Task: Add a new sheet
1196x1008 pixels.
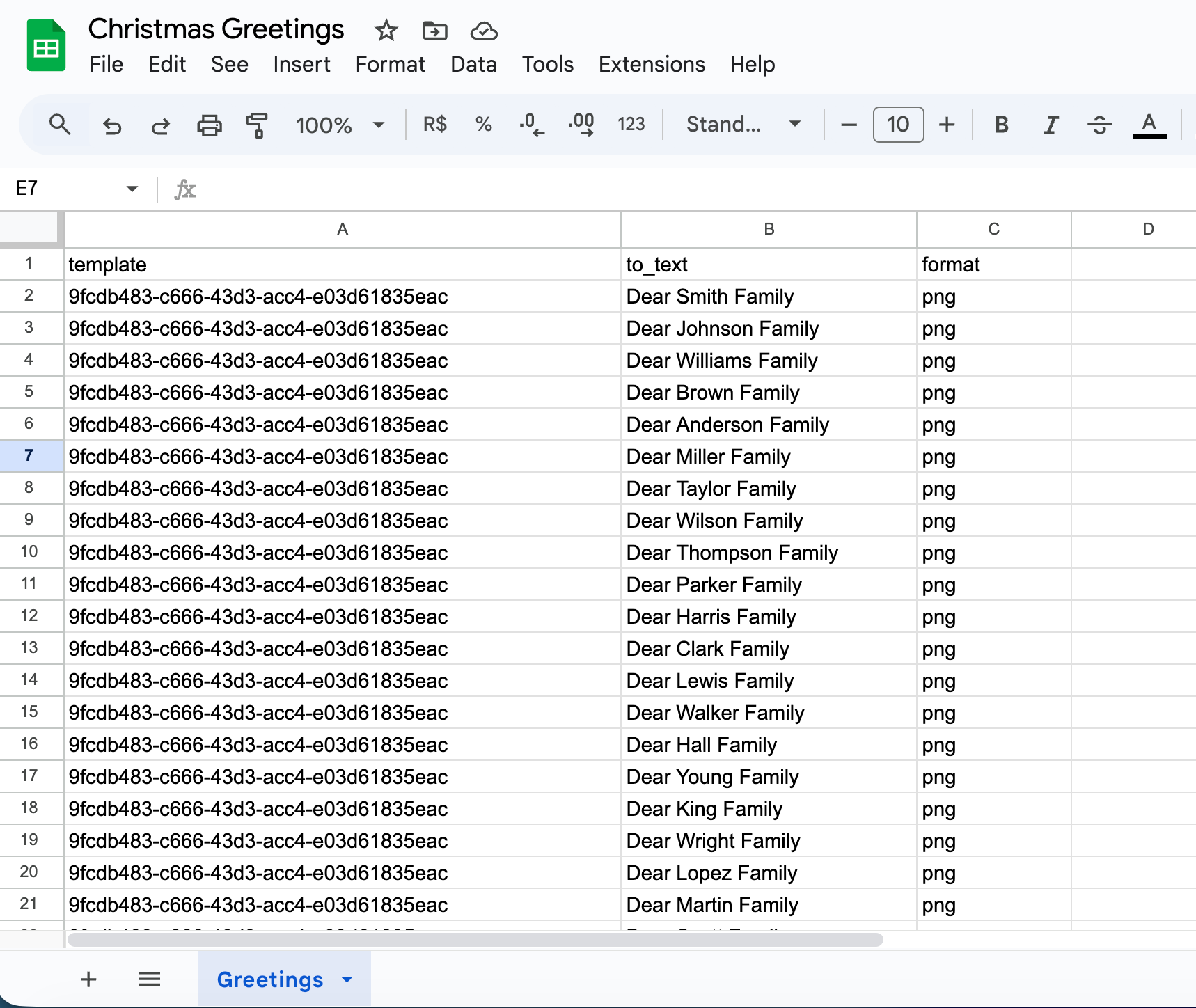Action: pyautogui.click(x=88, y=979)
